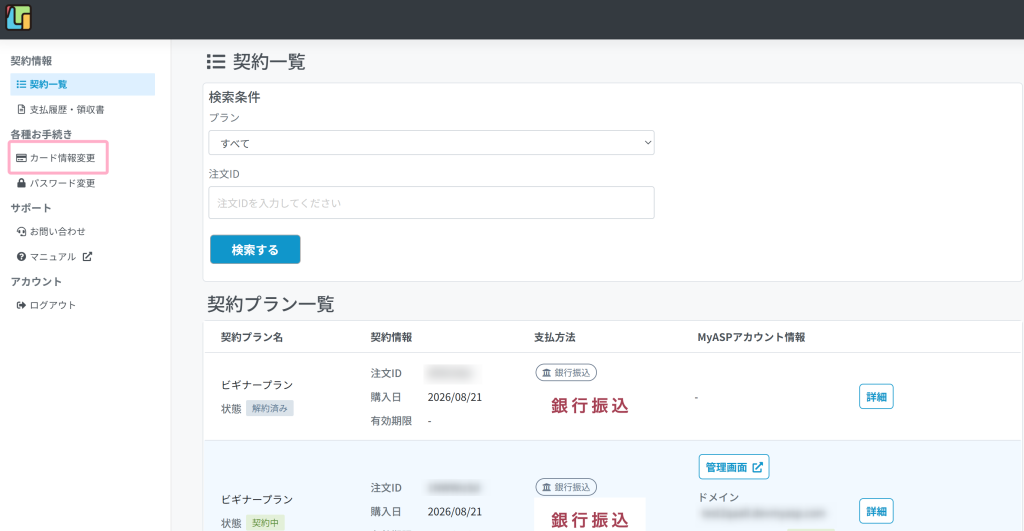Click the 銀行振込 badge in first row

click(x=566, y=372)
